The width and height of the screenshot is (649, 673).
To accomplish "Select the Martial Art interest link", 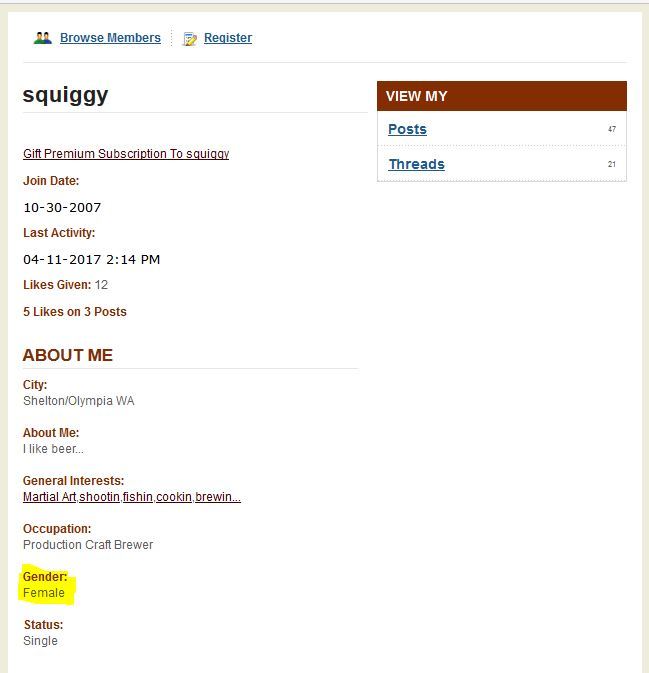I will click(x=50, y=497).
